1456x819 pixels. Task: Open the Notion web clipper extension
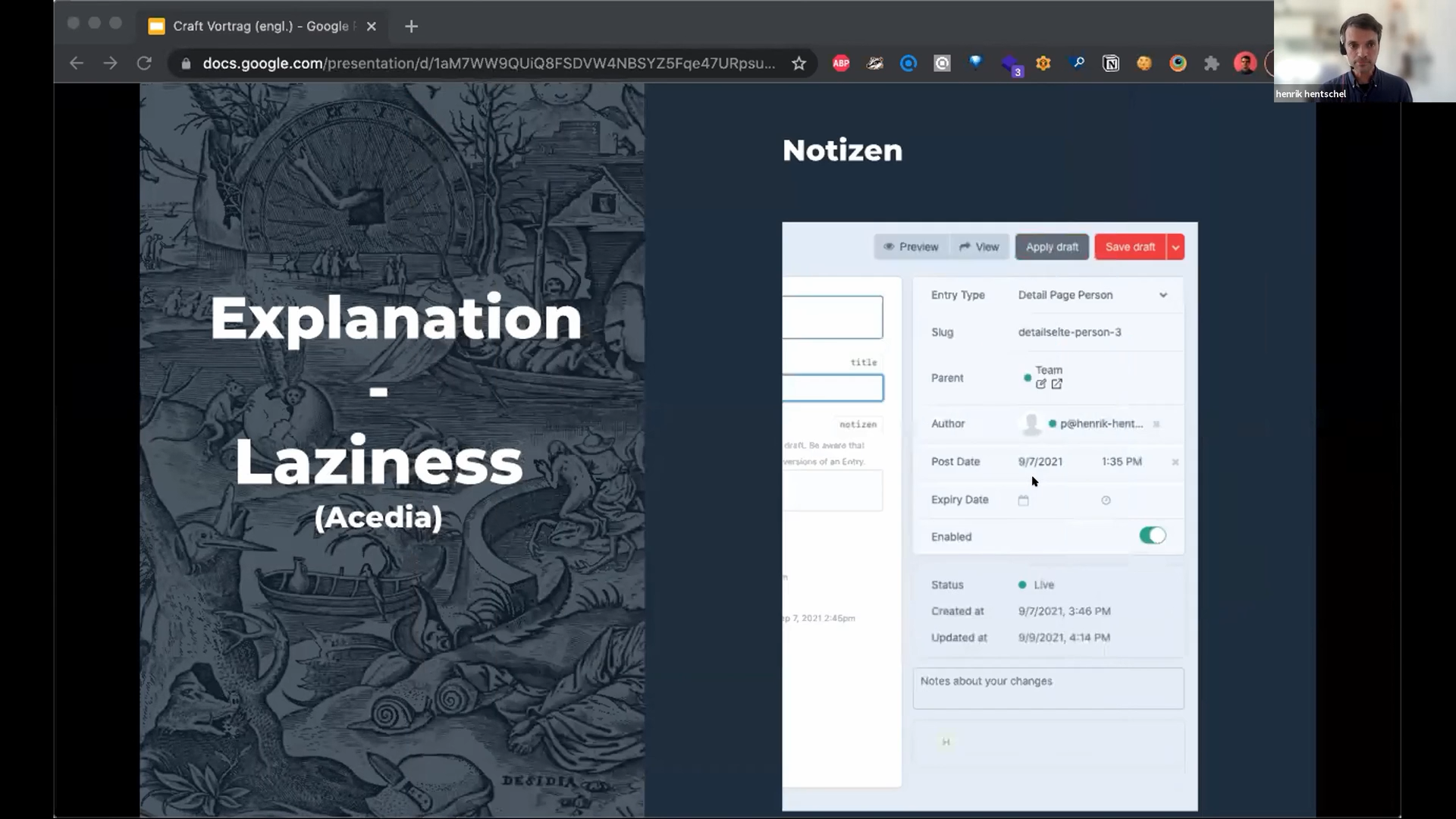pos(1111,64)
